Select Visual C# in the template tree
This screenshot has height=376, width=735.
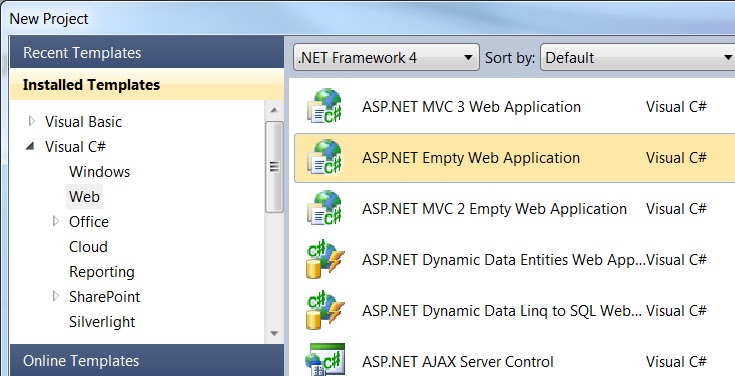tap(75, 147)
